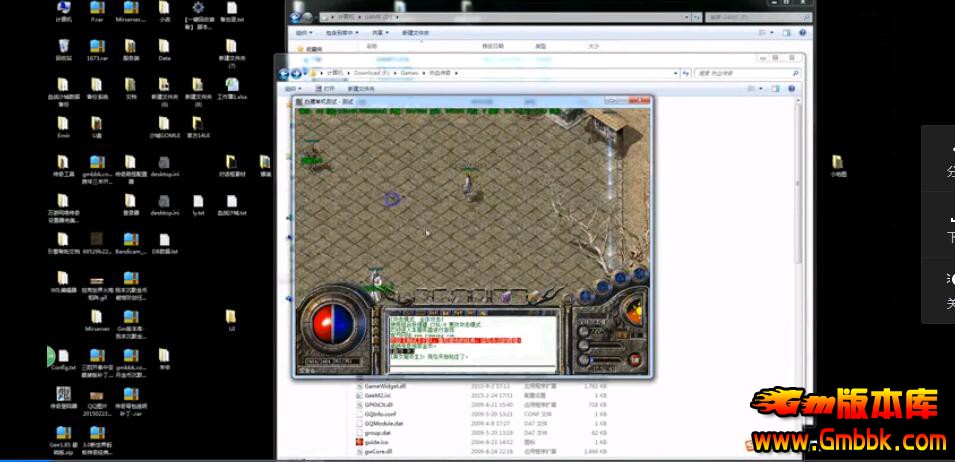Click the 新建文件夹 (New folder) toolbar item

pos(361,88)
